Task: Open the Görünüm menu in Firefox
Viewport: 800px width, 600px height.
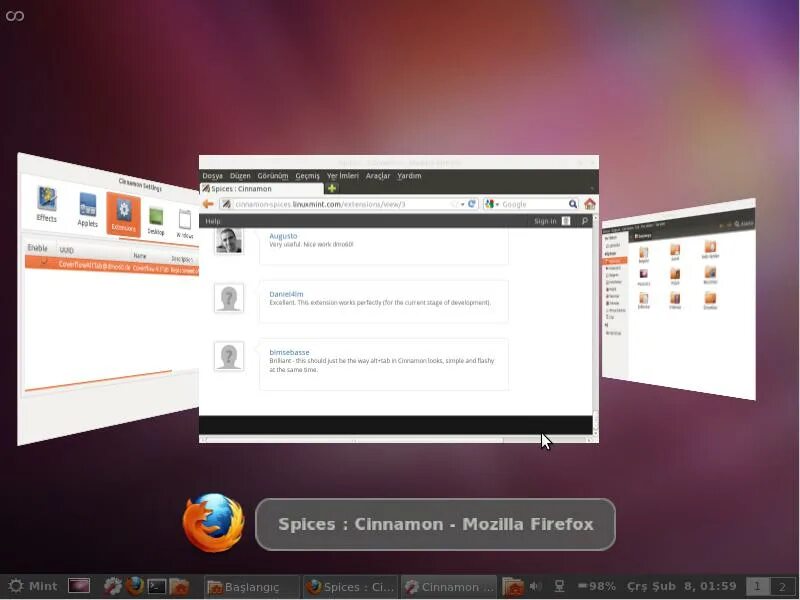Action: tap(272, 176)
